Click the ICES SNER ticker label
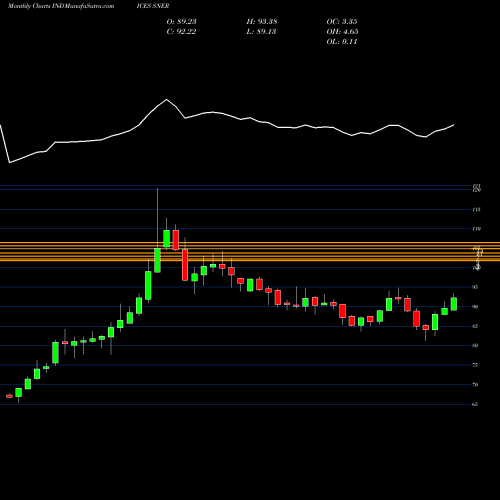Viewport: 500px width, 500px height. pyautogui.click(x=153, y=6)
